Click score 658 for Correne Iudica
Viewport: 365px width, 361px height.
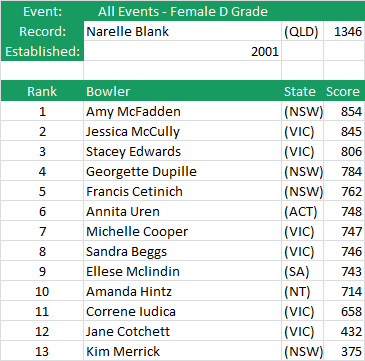pos(344,311)
